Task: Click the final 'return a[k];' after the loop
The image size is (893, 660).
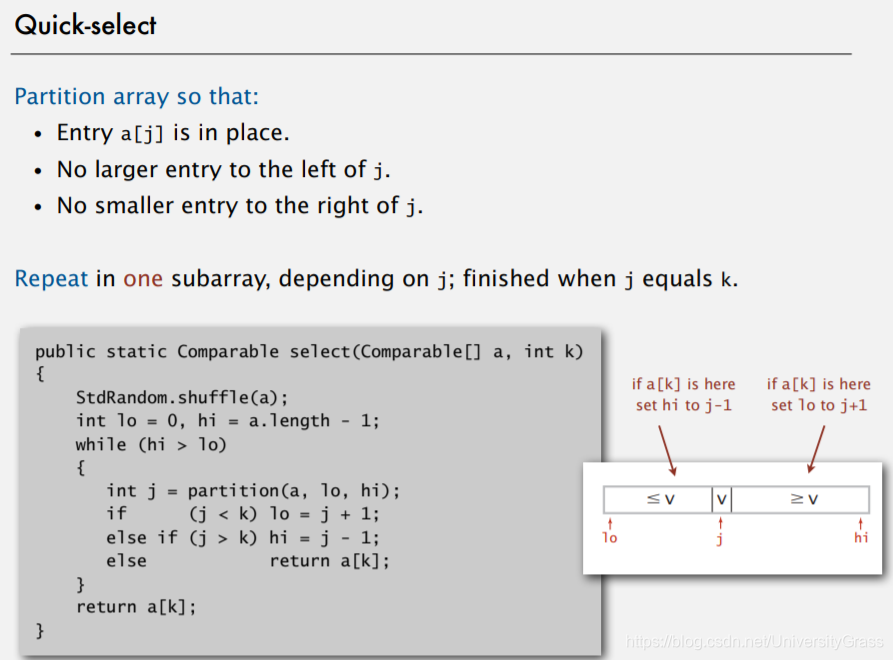Action: (x=136, y=607)
